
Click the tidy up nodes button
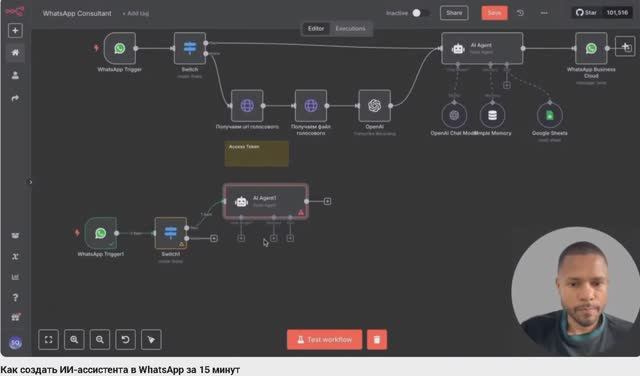[151, 340]
